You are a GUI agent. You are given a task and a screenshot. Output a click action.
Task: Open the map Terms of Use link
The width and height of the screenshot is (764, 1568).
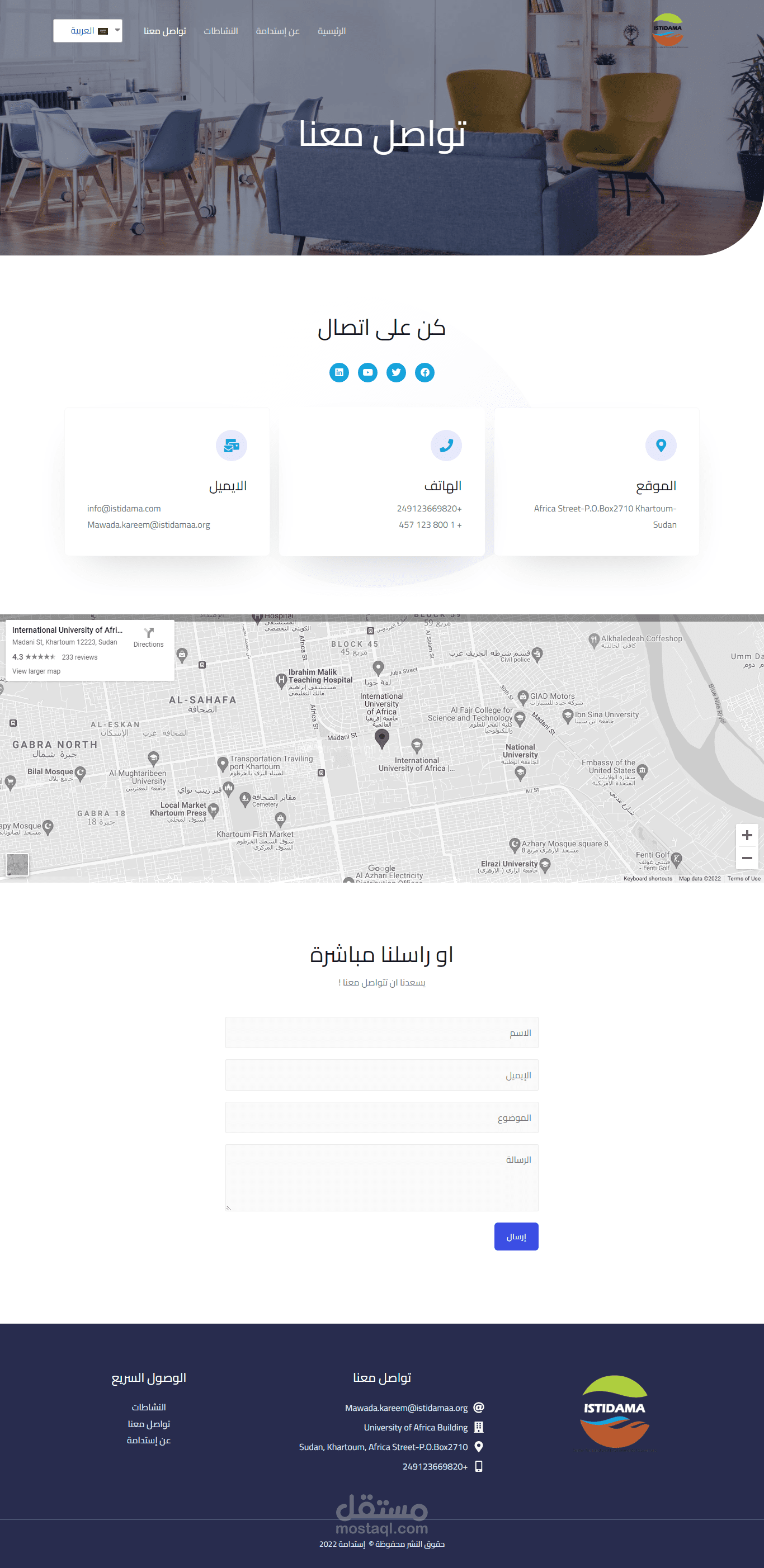click(x=744, y=878)
